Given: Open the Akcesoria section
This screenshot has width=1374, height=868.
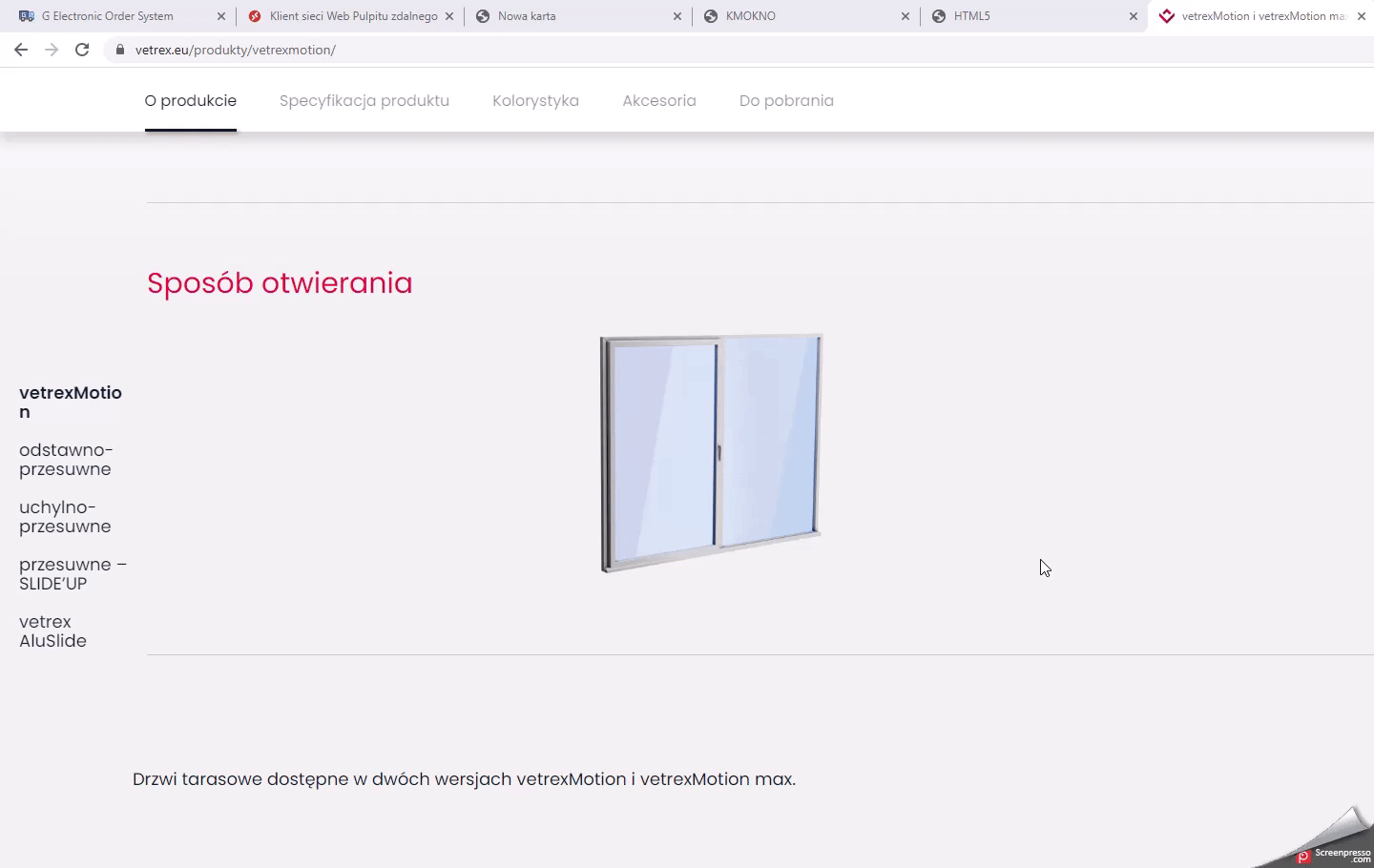Looking at the screenshot, I should click(659, 100).
